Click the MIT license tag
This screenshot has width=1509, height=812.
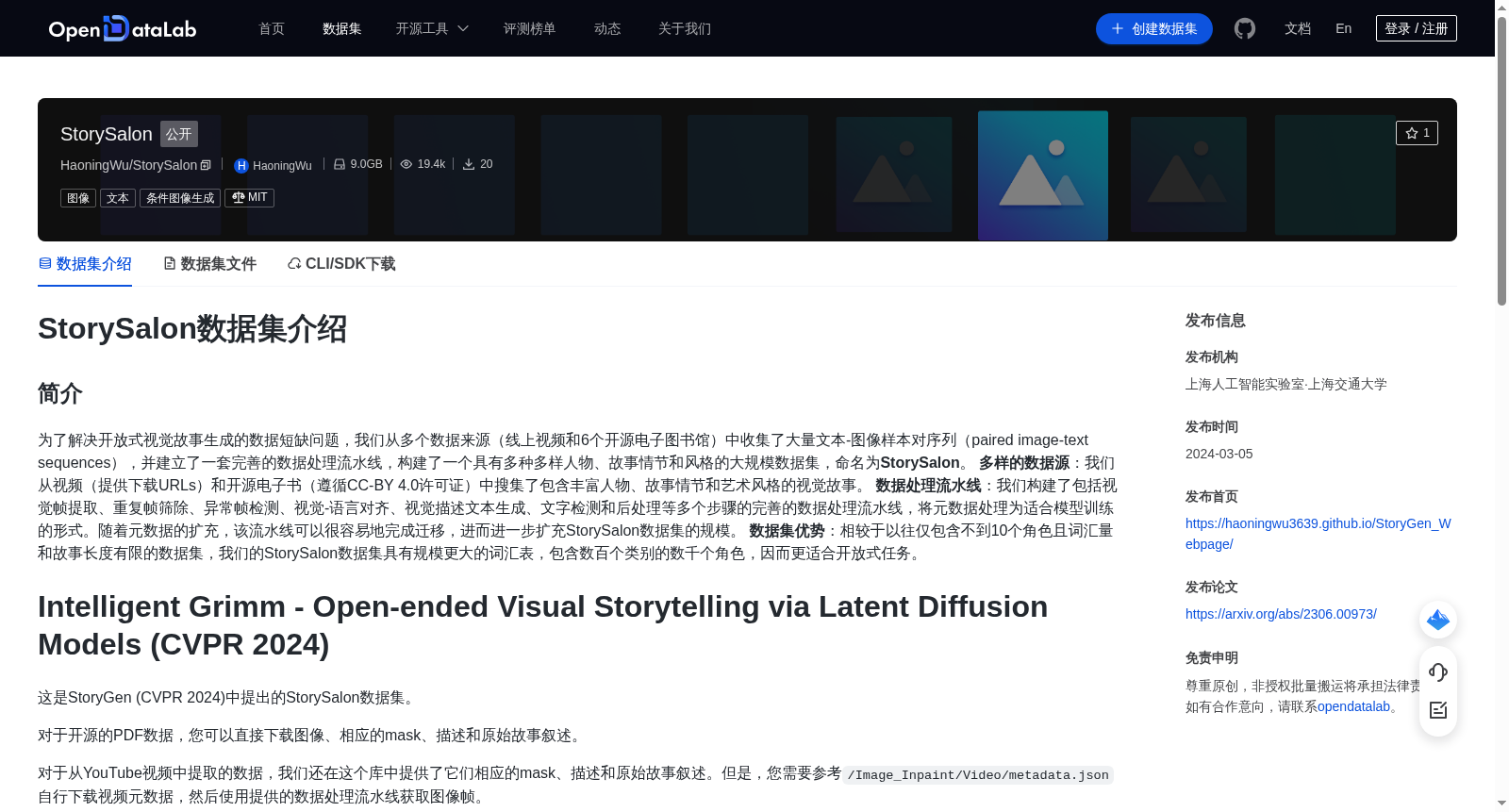[249, 198]
